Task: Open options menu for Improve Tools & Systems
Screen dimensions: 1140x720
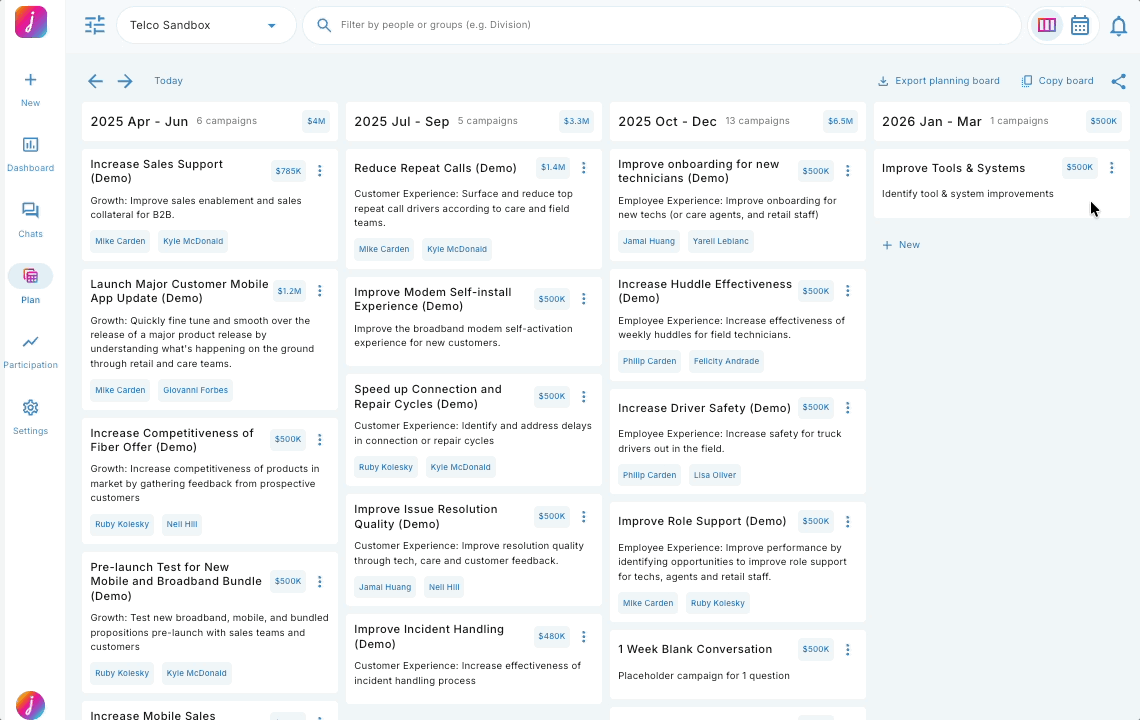Action: tap(1111, 168)
